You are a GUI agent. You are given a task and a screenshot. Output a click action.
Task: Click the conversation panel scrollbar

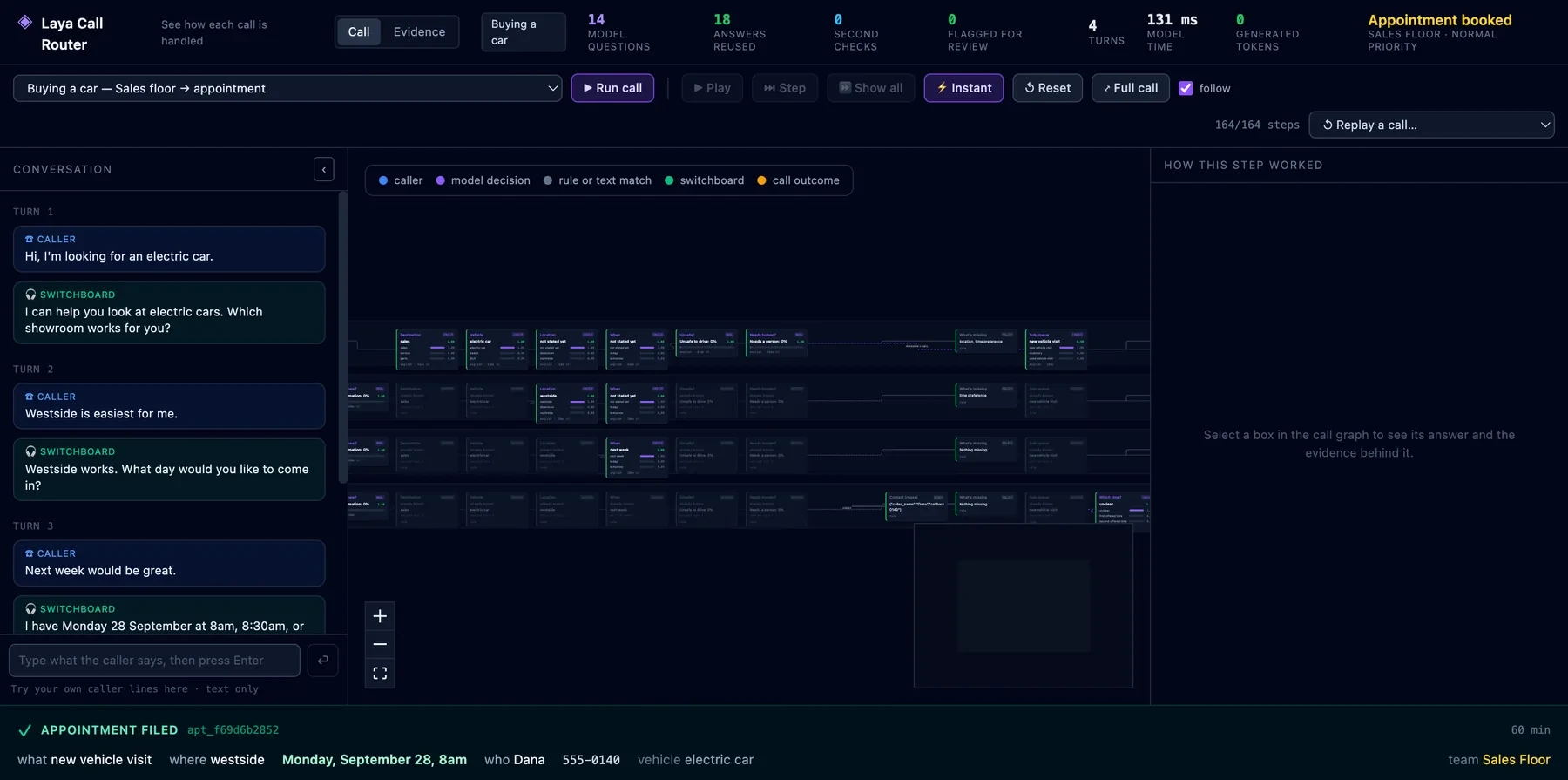point(342,337)
